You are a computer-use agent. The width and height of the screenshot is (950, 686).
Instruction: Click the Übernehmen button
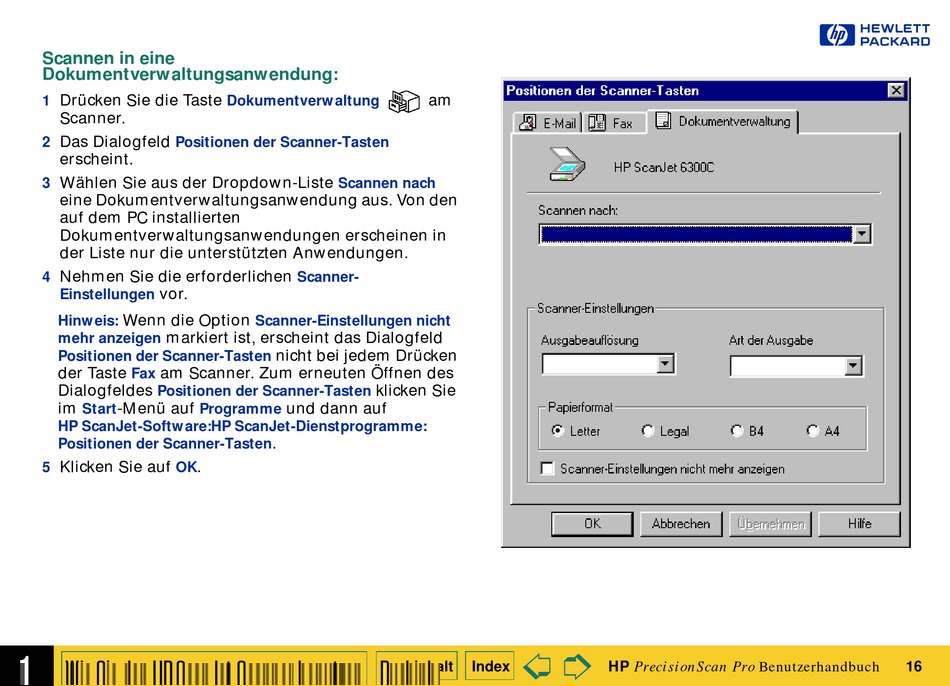click(771, 524)
